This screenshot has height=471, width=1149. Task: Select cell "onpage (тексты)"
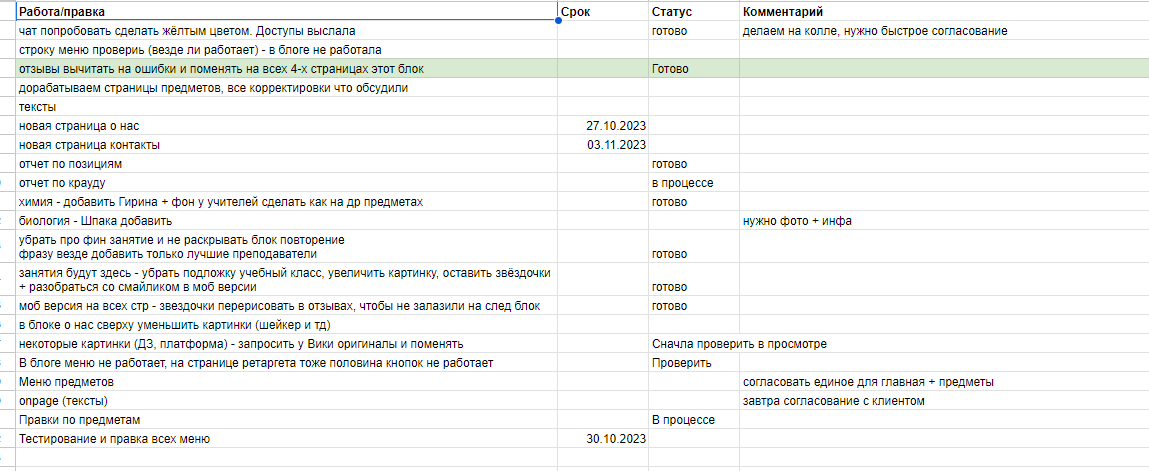click(x=287, y=401)
